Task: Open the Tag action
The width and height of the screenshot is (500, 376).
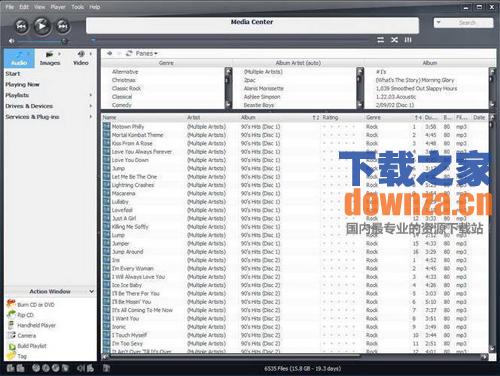Action: click(17, 356)
